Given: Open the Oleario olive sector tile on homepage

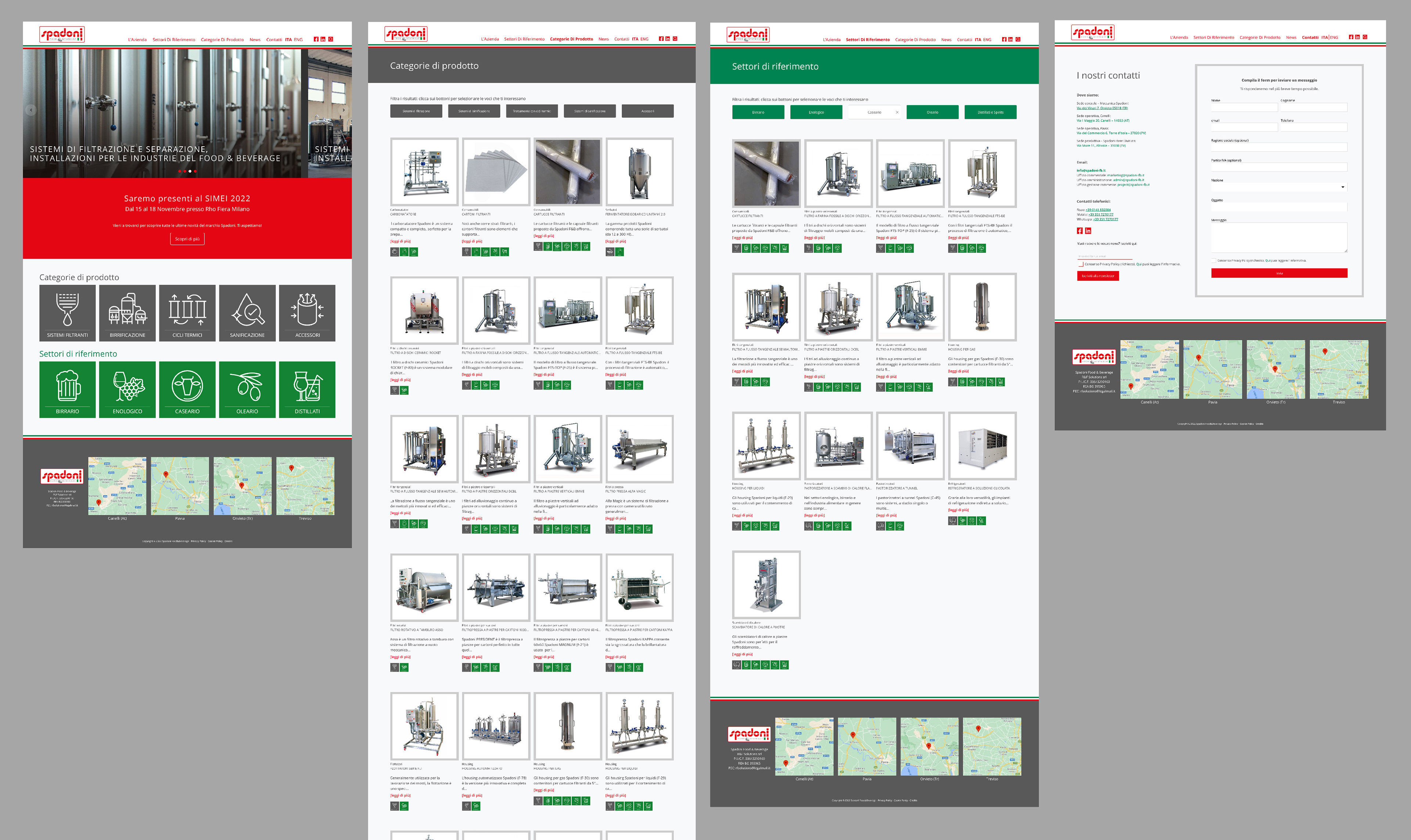Looking at the screenshot, I should click(x=247, y=390).
